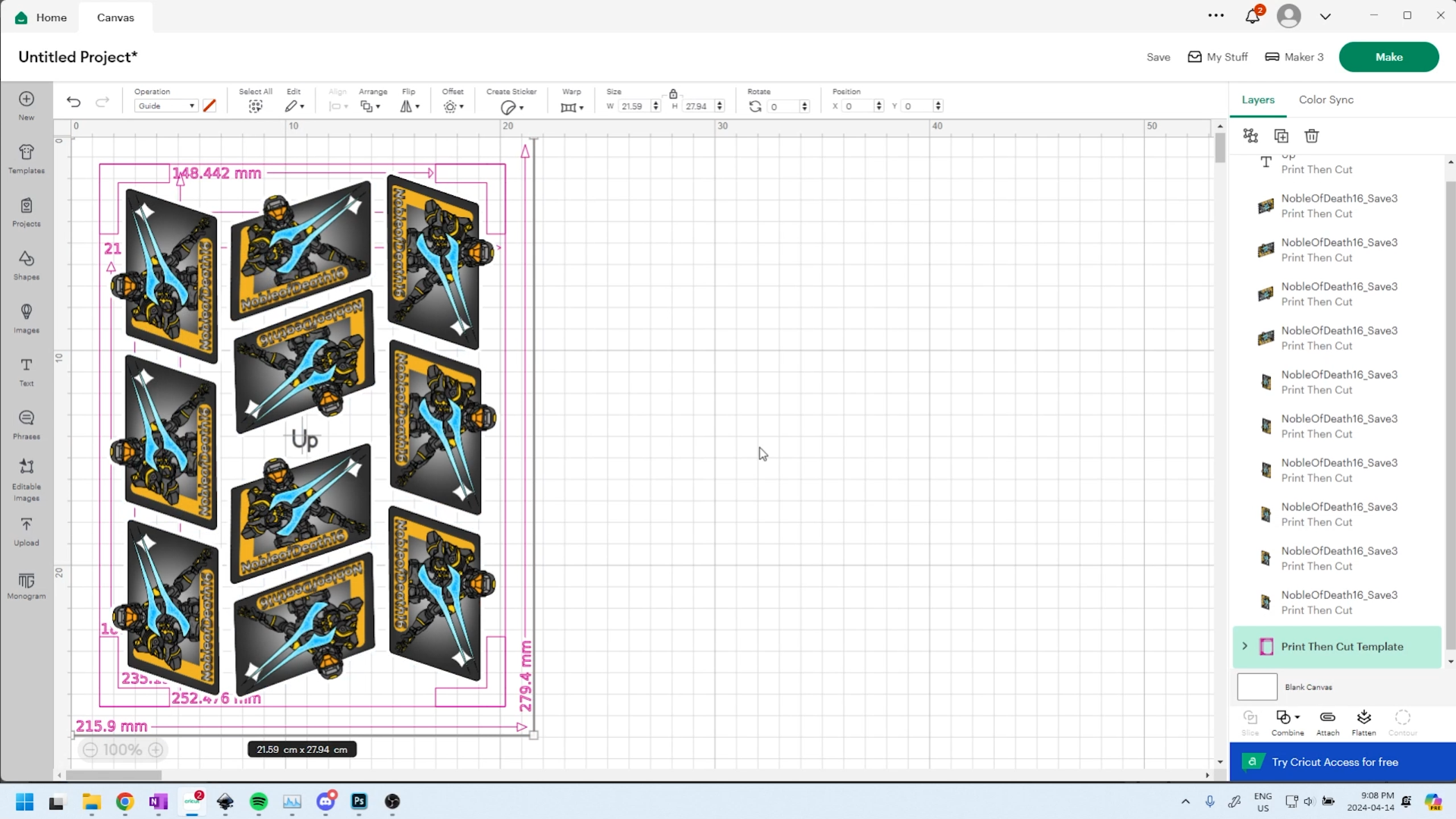Open Chrome from the taskbar
Screen dimensions: 1456x819
point(125,802)
